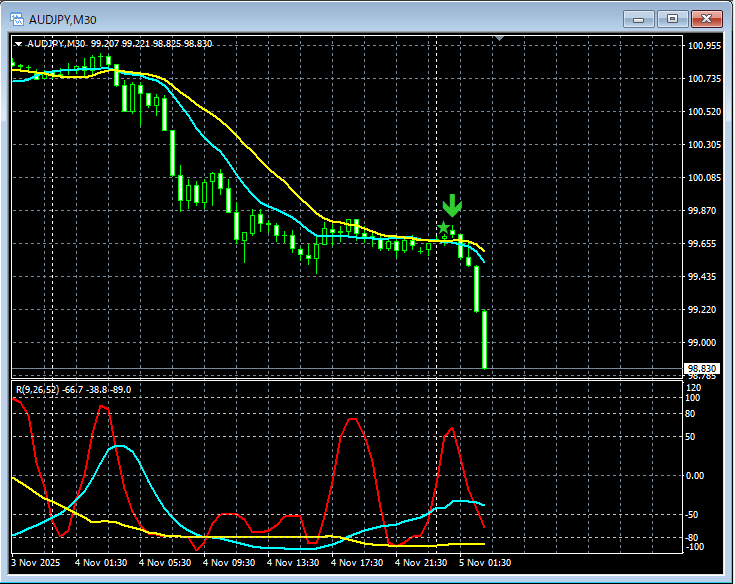The width and height of the screenshot is (735, 584).
Task: Close the AUDJPY,M30 chart window
Action: click(x=706, y=19)
